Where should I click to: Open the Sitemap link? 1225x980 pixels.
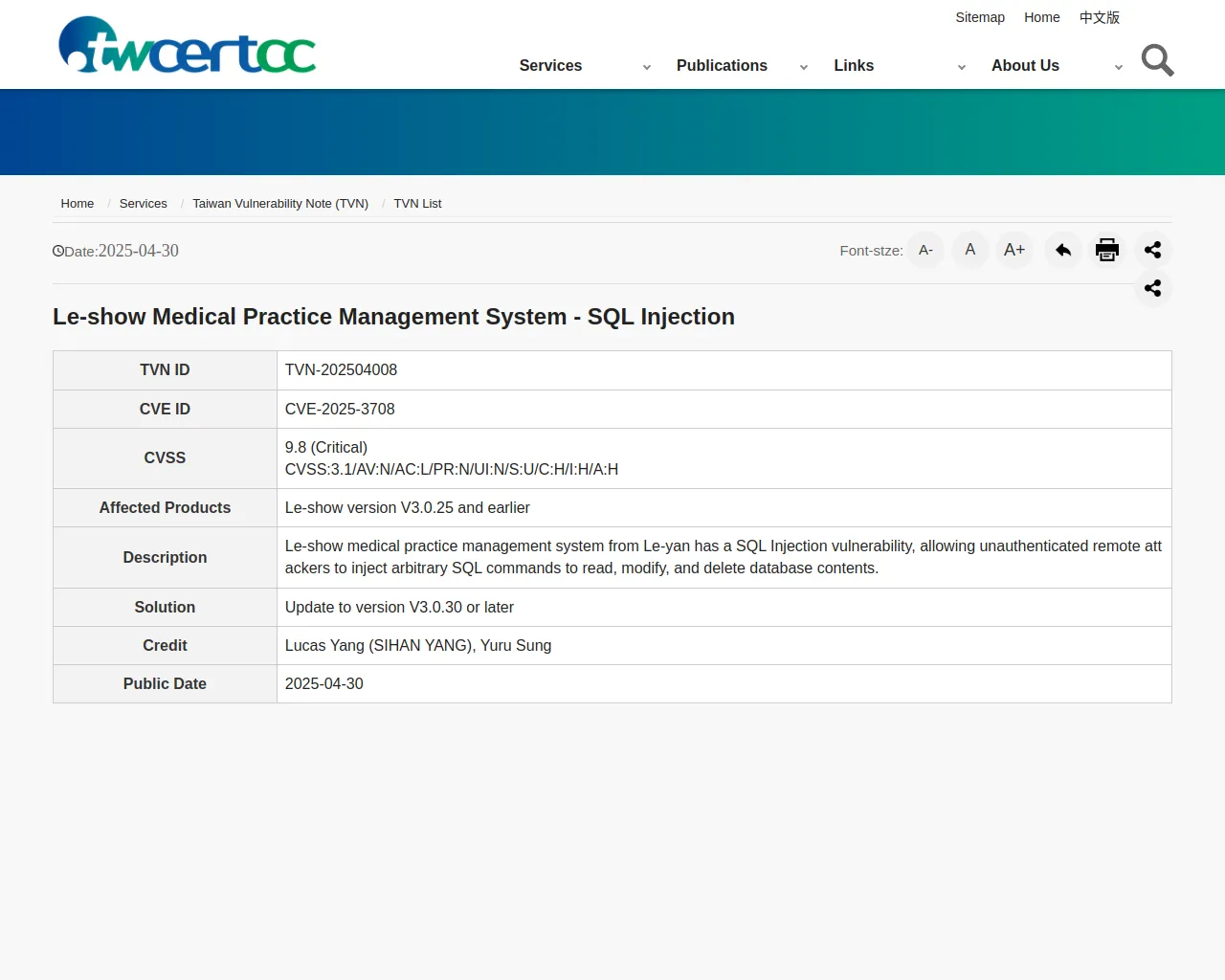point(980,17)
